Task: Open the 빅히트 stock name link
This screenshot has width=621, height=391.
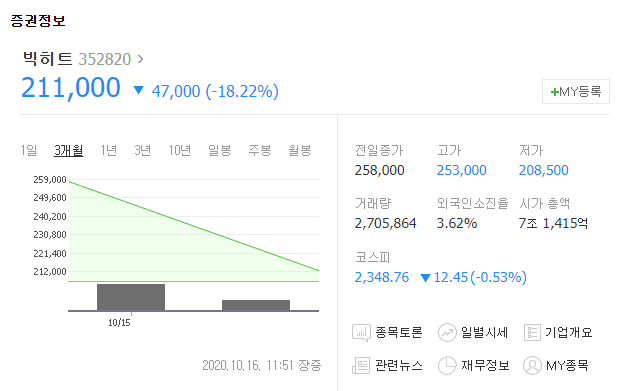Action: 48,59
